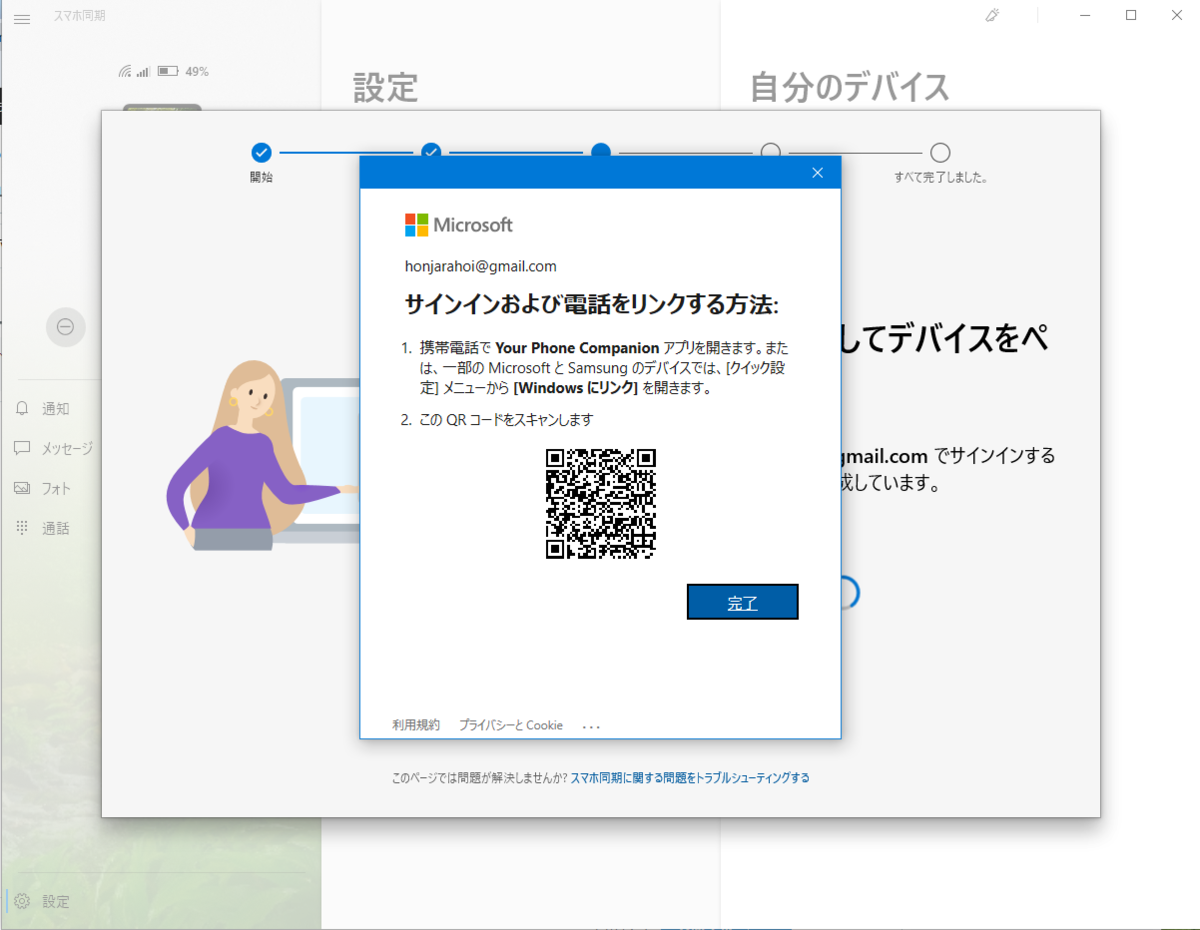1200x930 pixels.
Task: Click the この QR コードをスキャンします instruction text
Action: (x=506, y=420)
